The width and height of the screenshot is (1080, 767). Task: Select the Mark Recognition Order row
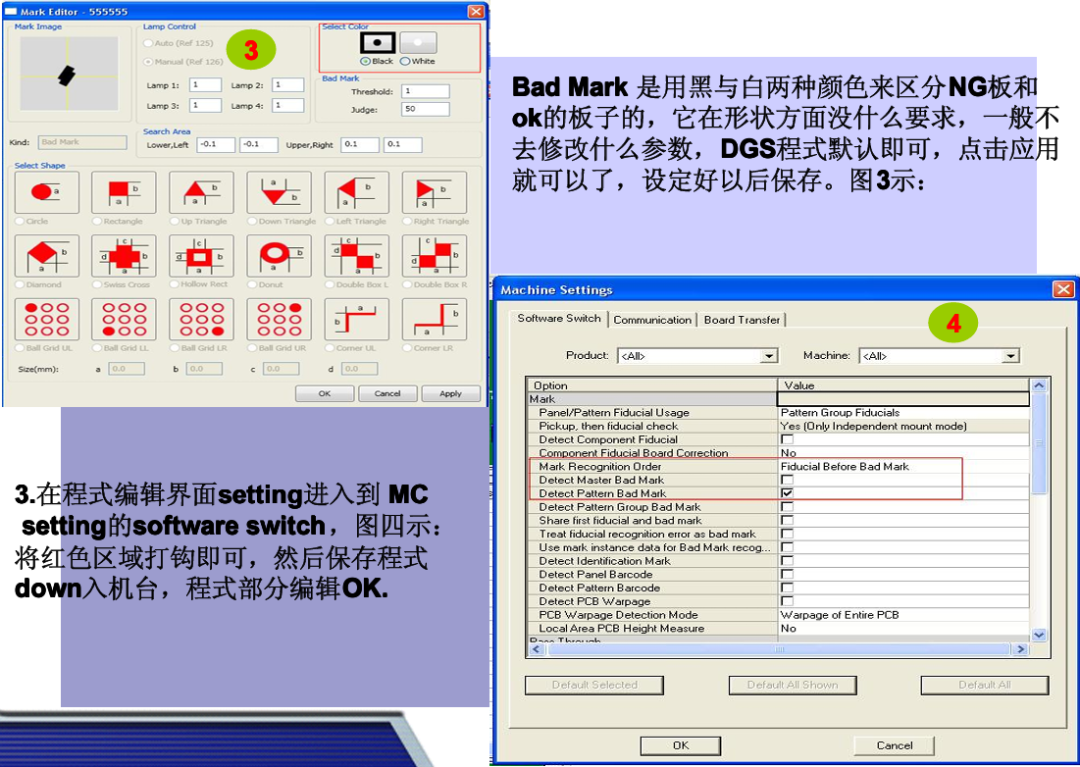pos(778,466)
